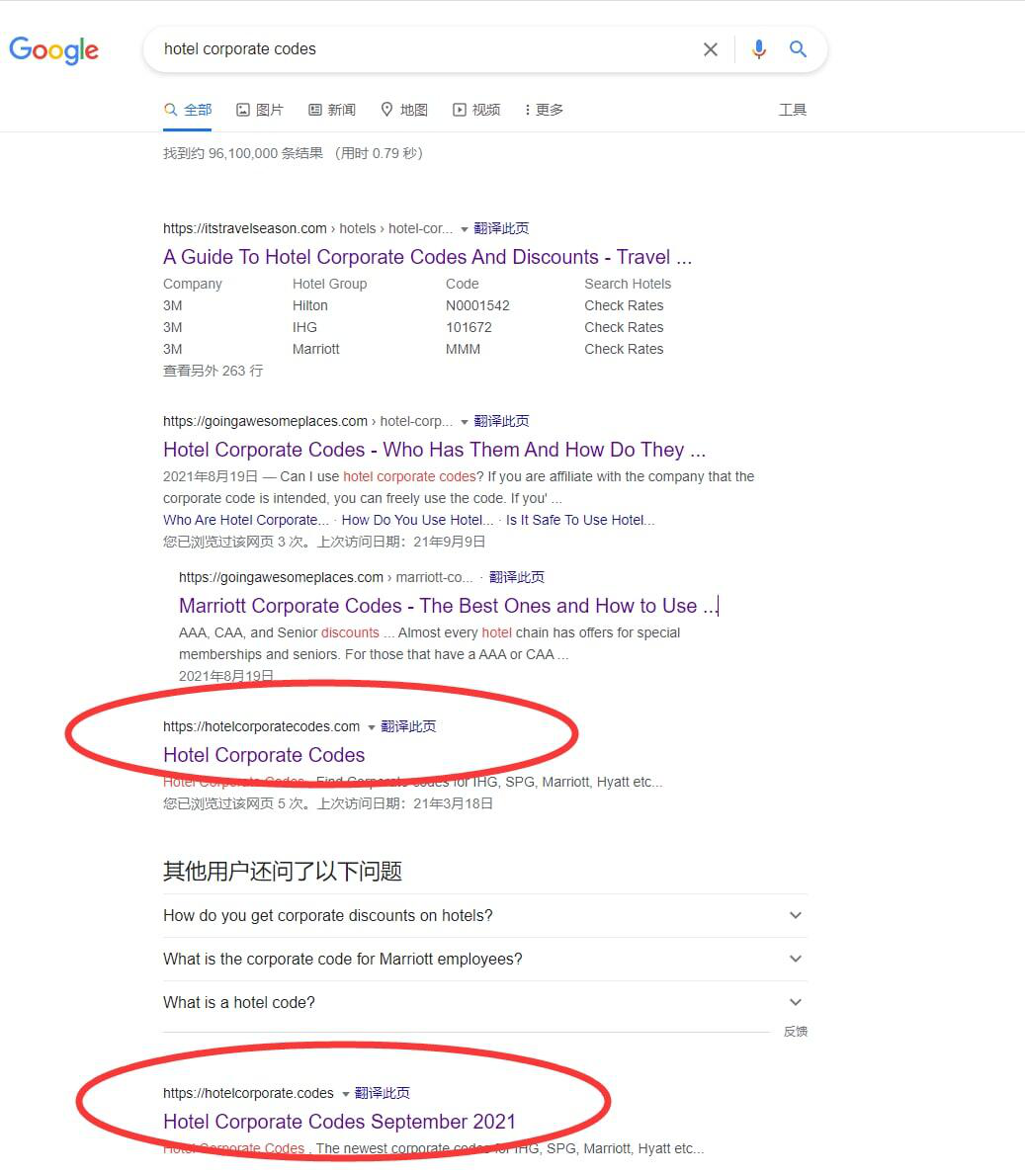1025x1176 pixels.
Task: Open the 更多 (More) menu
Action: (544, 110)
